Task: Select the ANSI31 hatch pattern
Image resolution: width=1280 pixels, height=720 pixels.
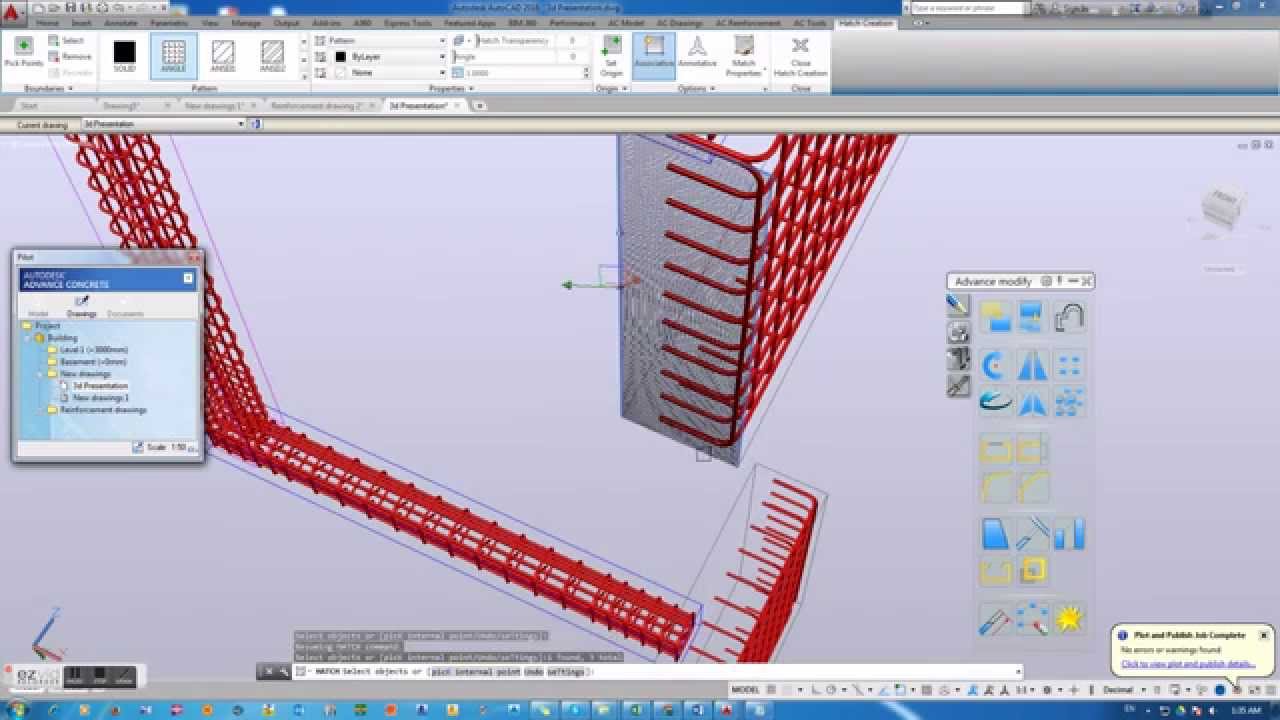Action: pyautogui.click(x=223, y=54)
